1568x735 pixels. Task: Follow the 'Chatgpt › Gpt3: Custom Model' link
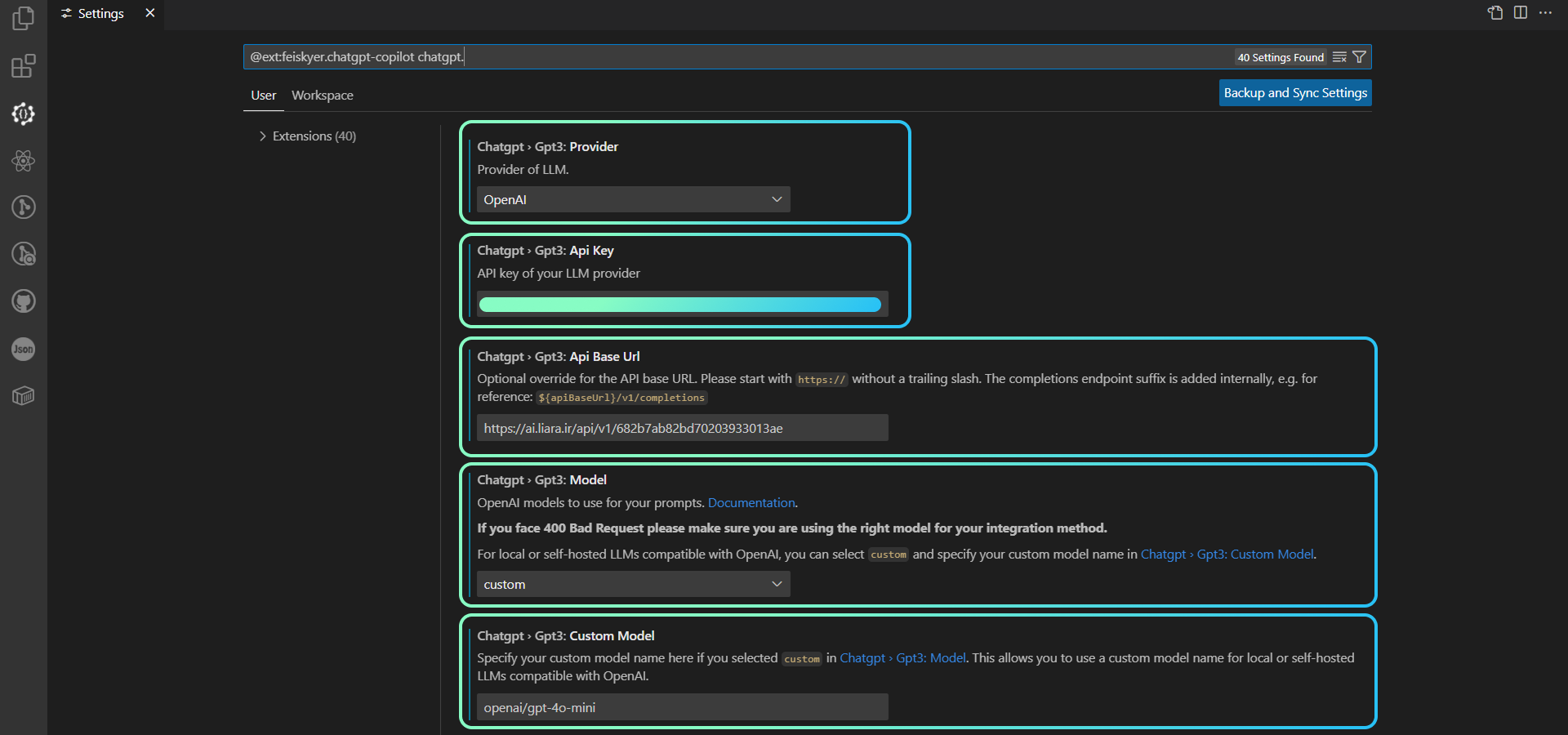point(1227,555)
